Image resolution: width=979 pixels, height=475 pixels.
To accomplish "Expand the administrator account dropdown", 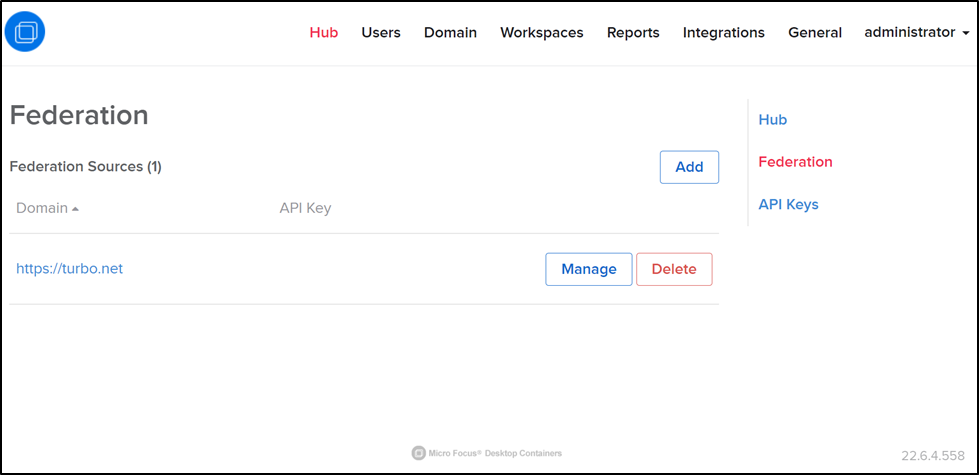I will 916,32.
